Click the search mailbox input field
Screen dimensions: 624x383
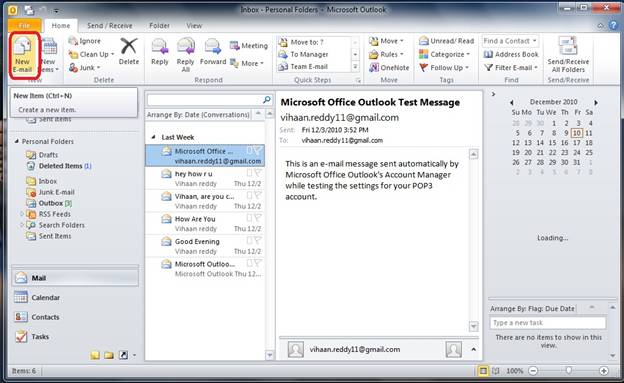tap(204, 100)
